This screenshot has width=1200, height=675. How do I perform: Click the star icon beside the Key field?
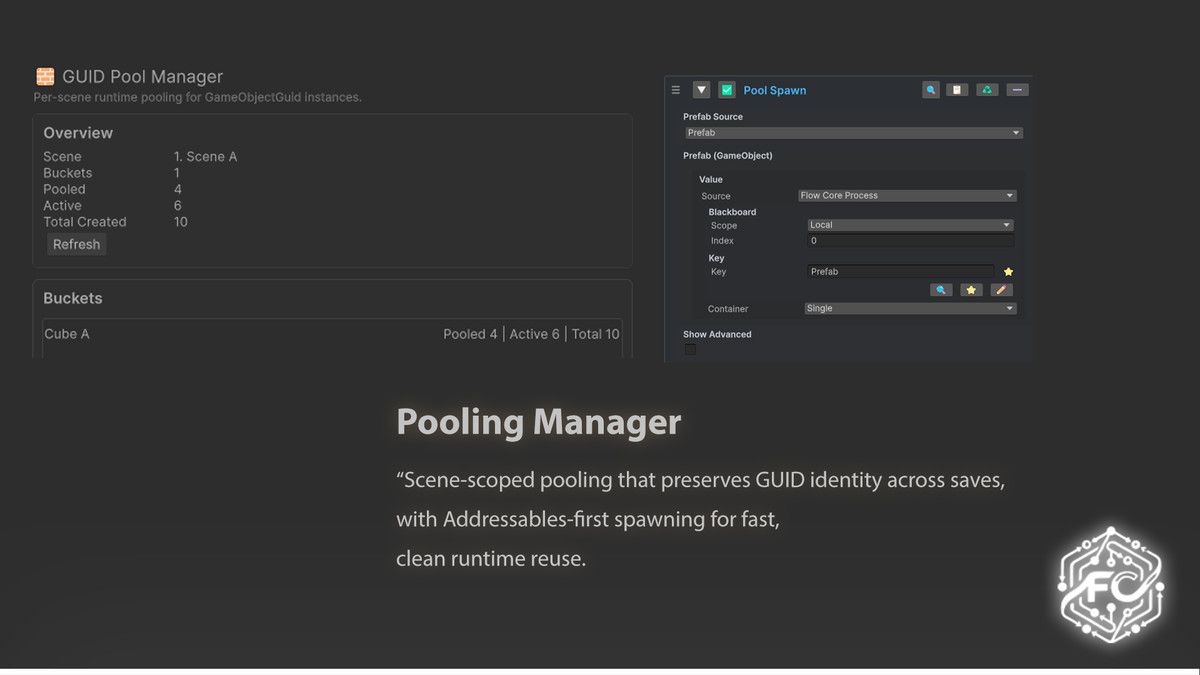1008,272
